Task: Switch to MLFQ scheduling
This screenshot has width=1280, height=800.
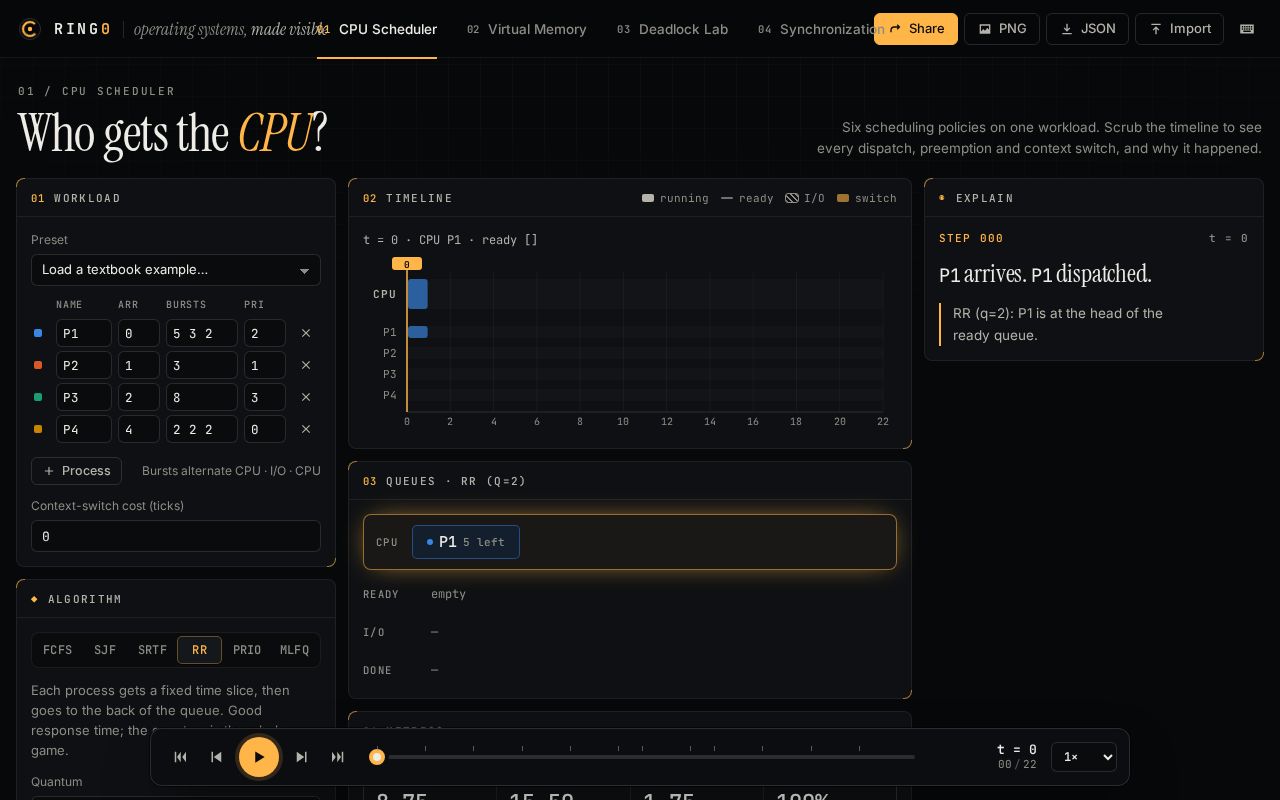Action: tap(294, 650)
